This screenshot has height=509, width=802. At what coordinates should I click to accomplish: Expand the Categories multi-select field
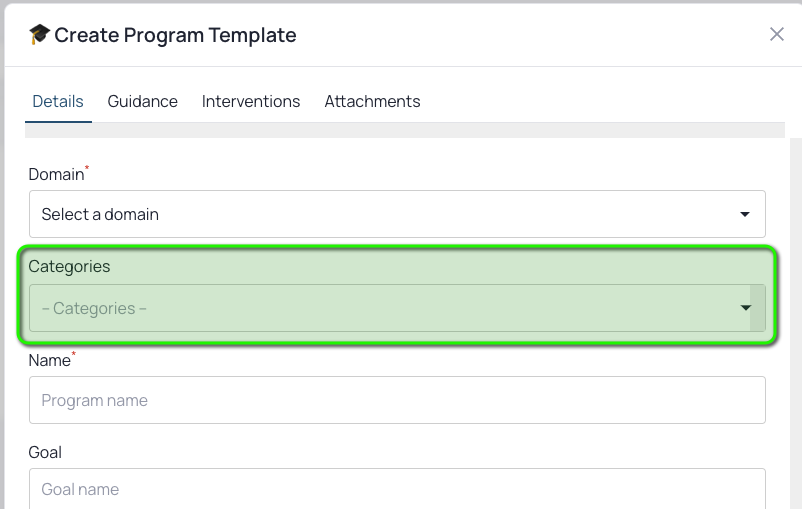tap(397, 308)
